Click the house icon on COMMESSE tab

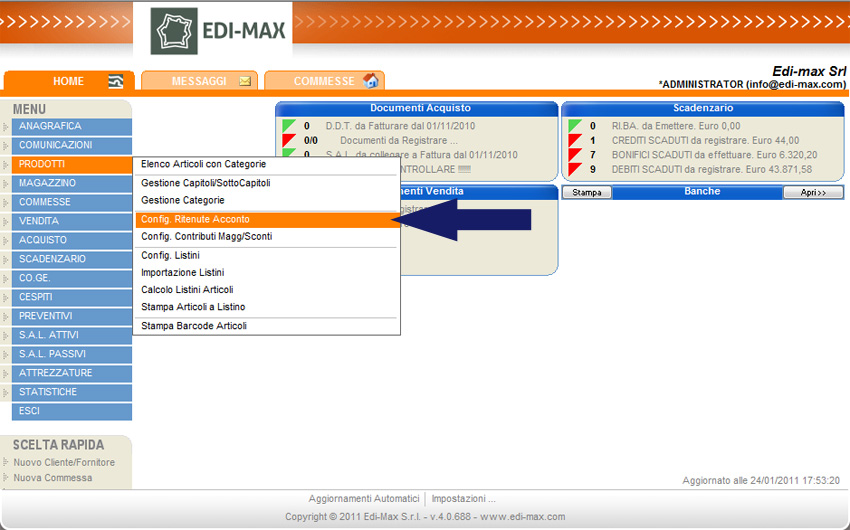click(371, 81)
